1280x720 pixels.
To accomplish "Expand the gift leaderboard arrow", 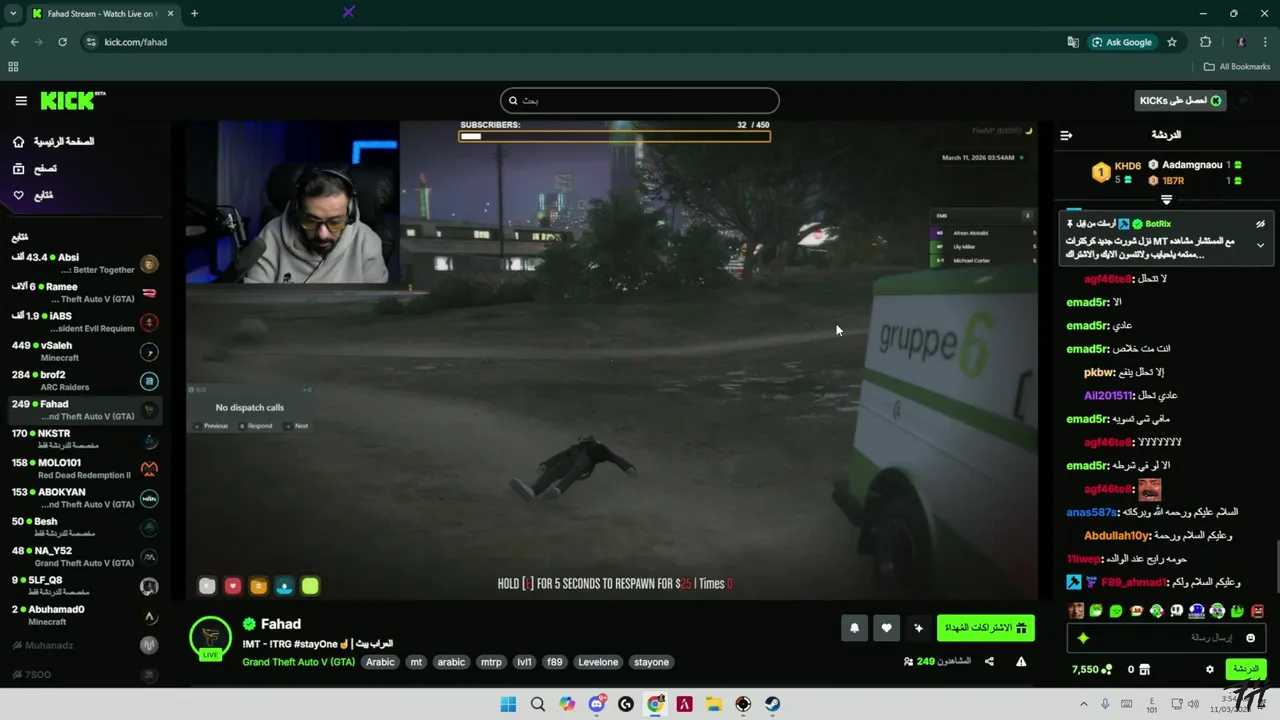I will tap(1166, 200).
